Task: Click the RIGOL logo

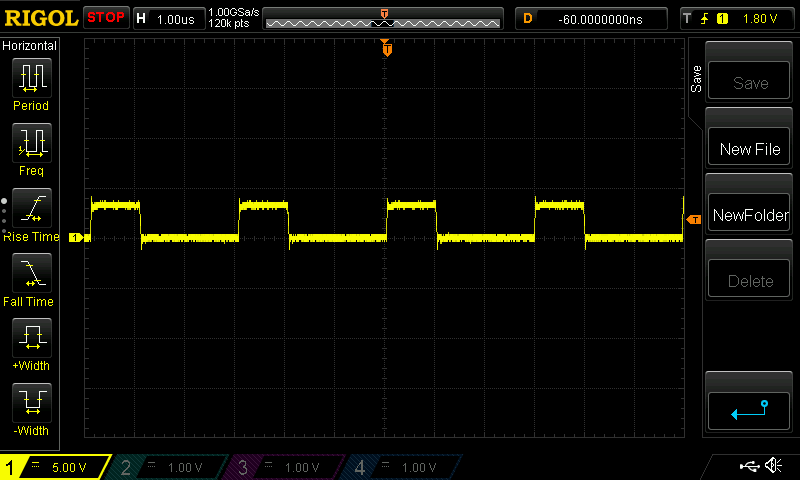Action: [x=41, y=18]
